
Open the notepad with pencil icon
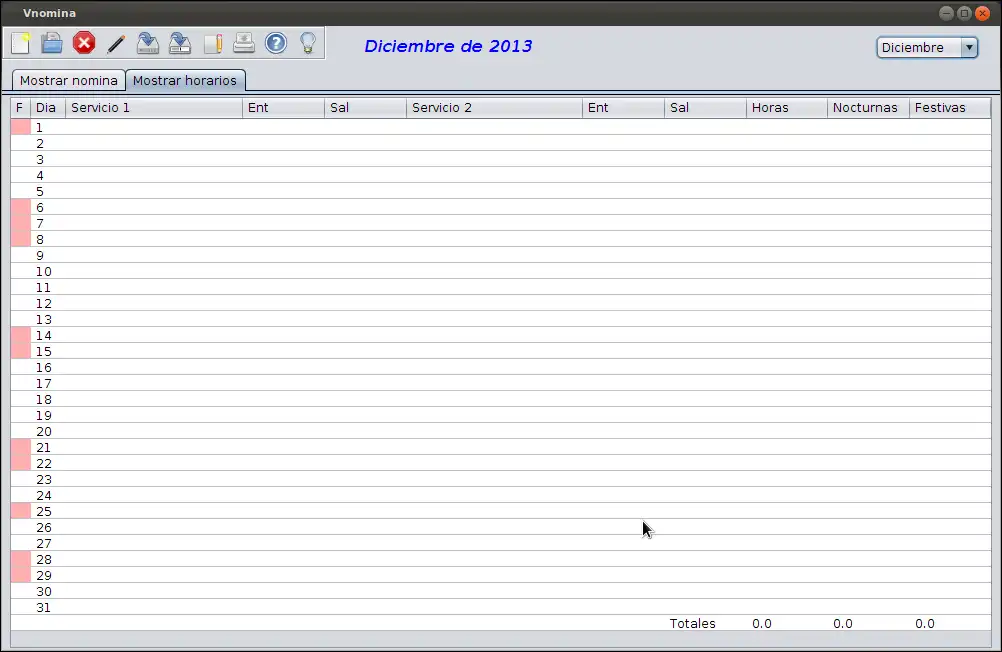tap(213, 43)
